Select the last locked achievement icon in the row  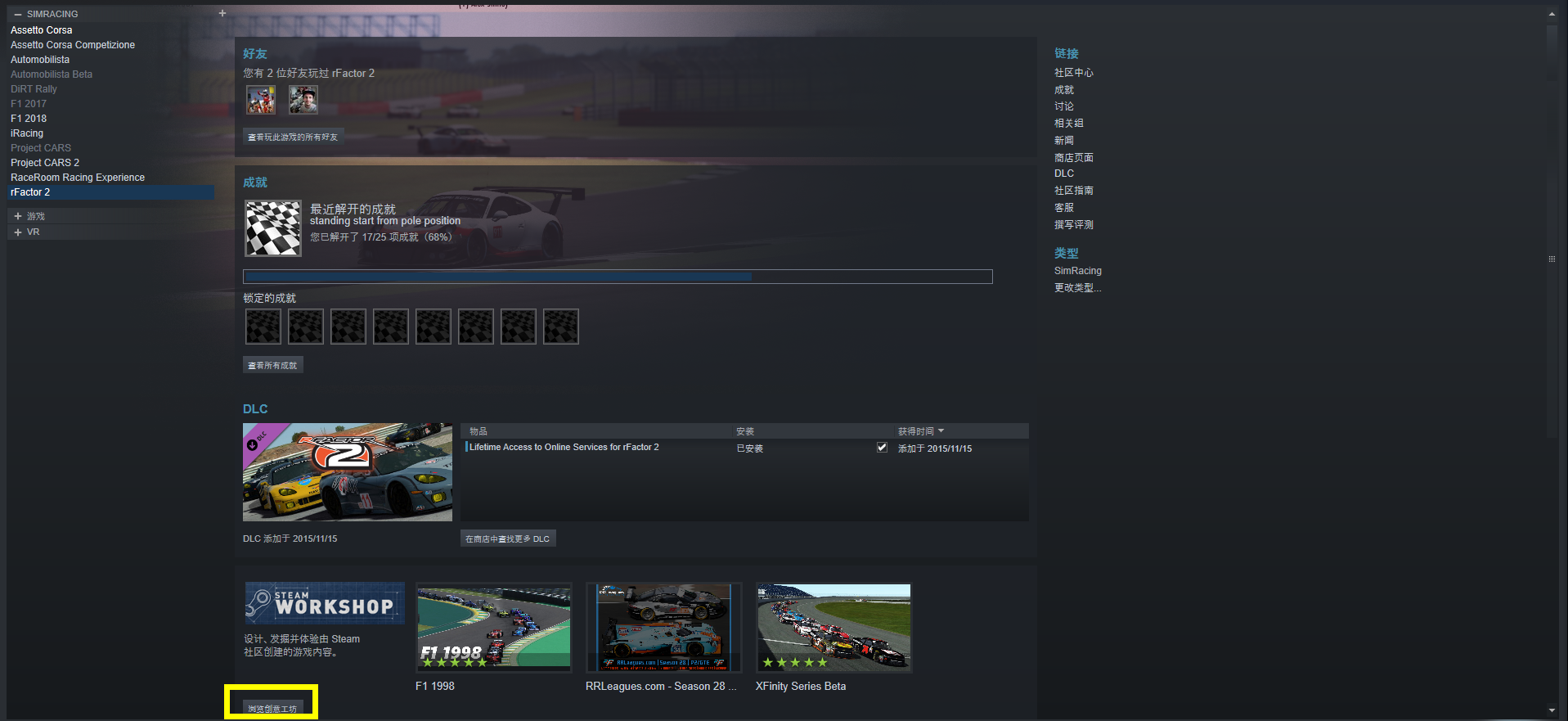point(561,327)
